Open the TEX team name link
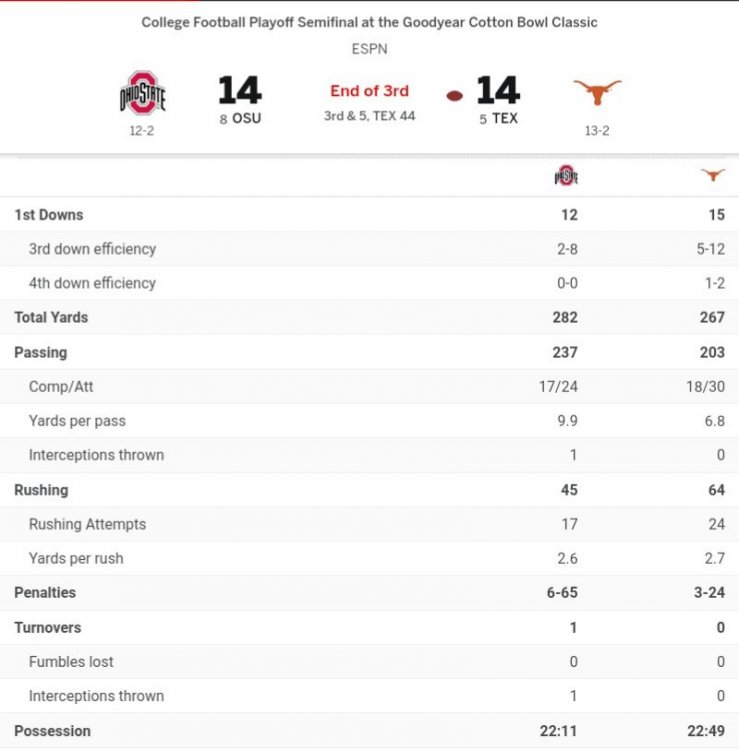 click(x=504, y=118)
